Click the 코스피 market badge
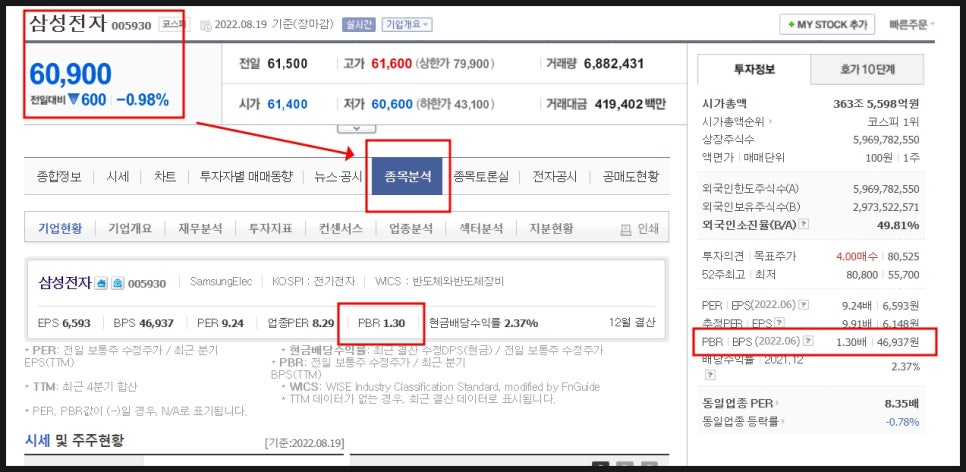966x472 pixels. (174, 25)
